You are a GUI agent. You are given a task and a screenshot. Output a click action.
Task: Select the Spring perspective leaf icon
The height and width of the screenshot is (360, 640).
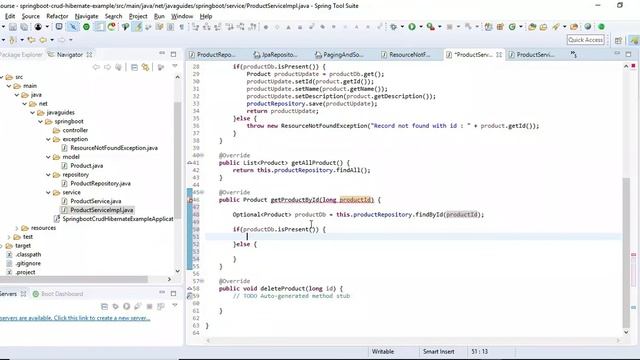pos(634,40)
